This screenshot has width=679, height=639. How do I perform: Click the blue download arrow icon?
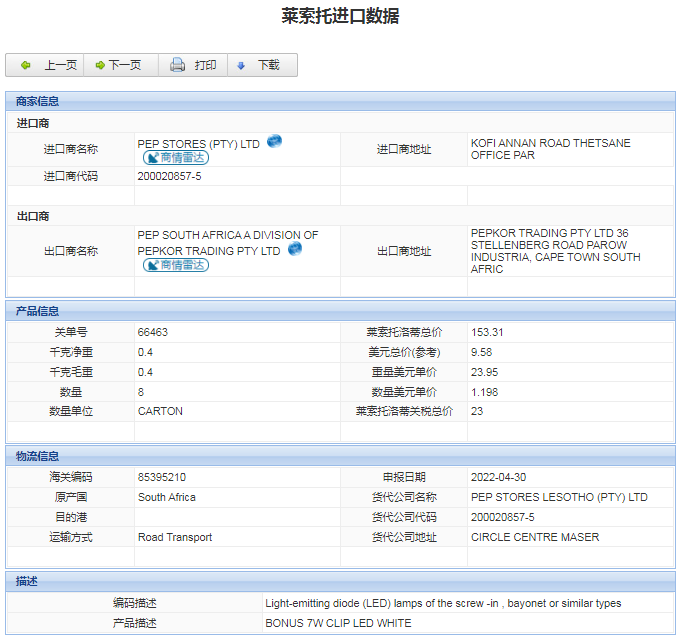(x=241, y=66)
